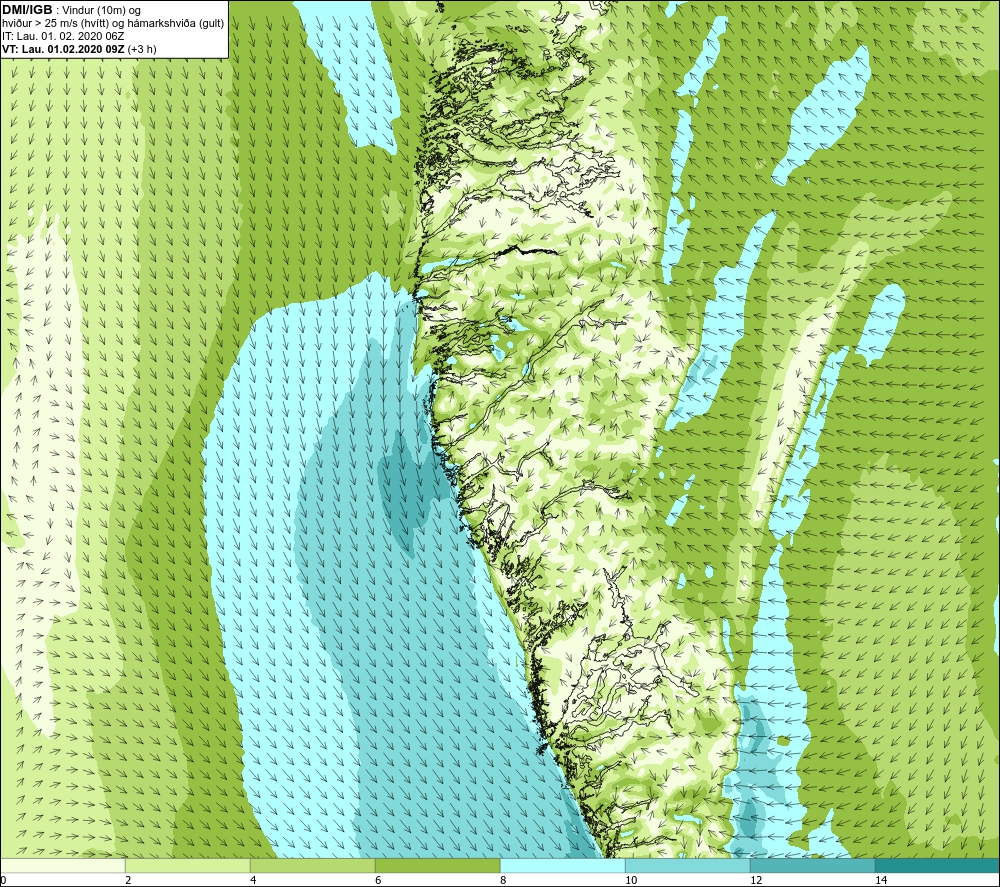Click the 4–6 m/s green legend swatch

312,865
